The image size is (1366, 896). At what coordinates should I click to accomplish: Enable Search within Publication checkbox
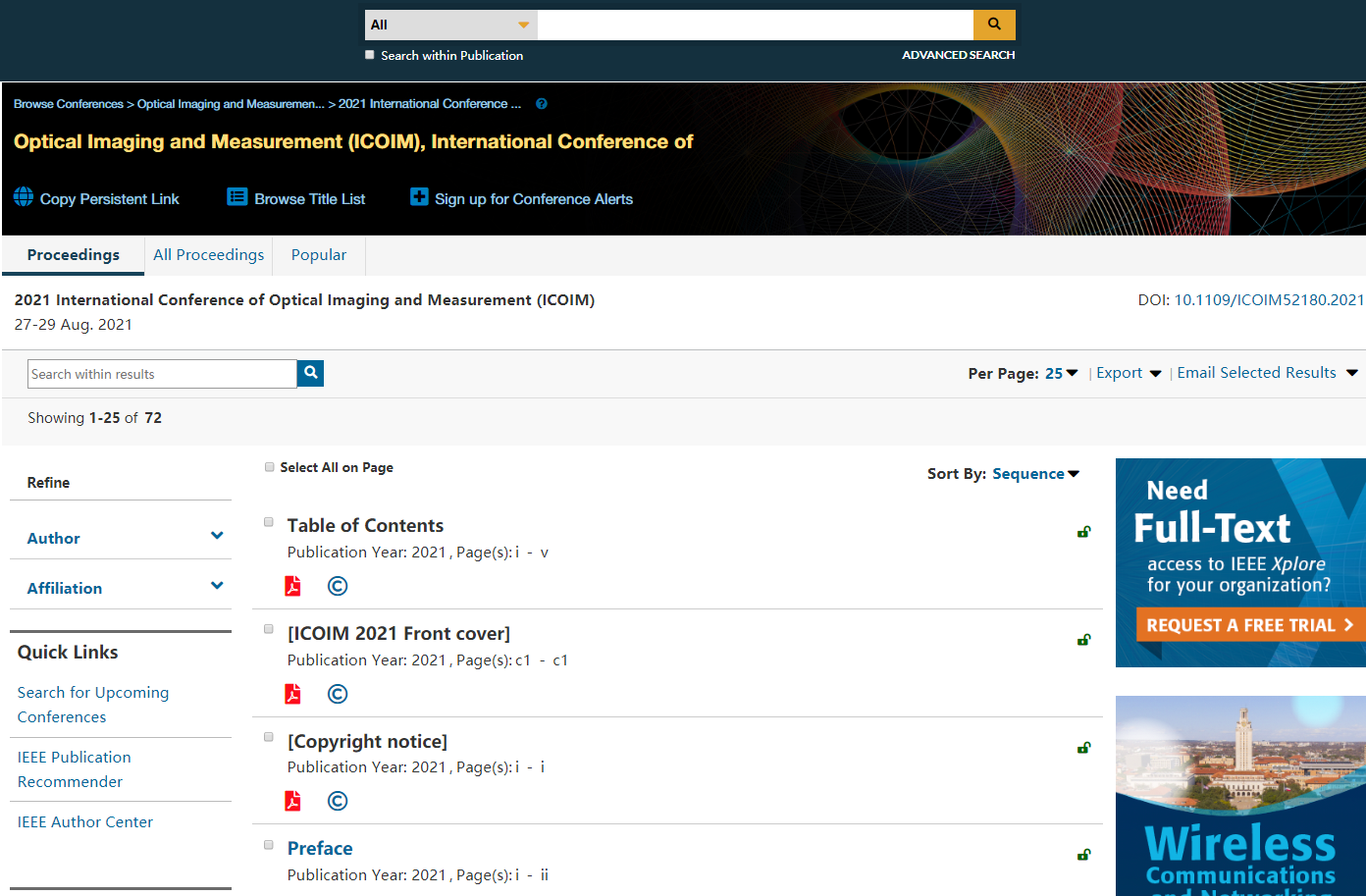pyautogui.click(x=370, y=55)
